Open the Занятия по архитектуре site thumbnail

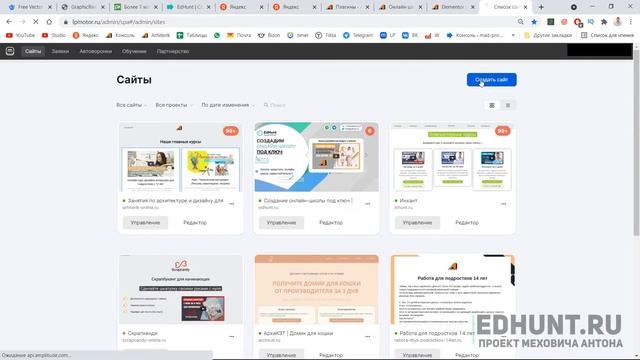pos(180,157)
